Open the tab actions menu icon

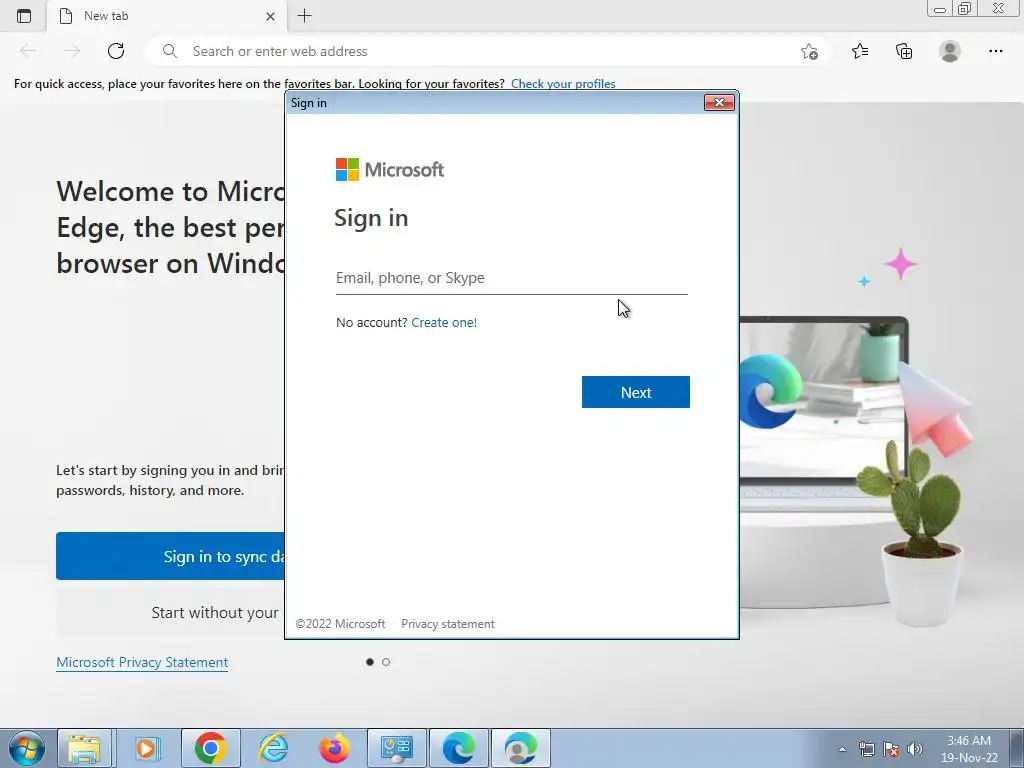tap(24, 16)
